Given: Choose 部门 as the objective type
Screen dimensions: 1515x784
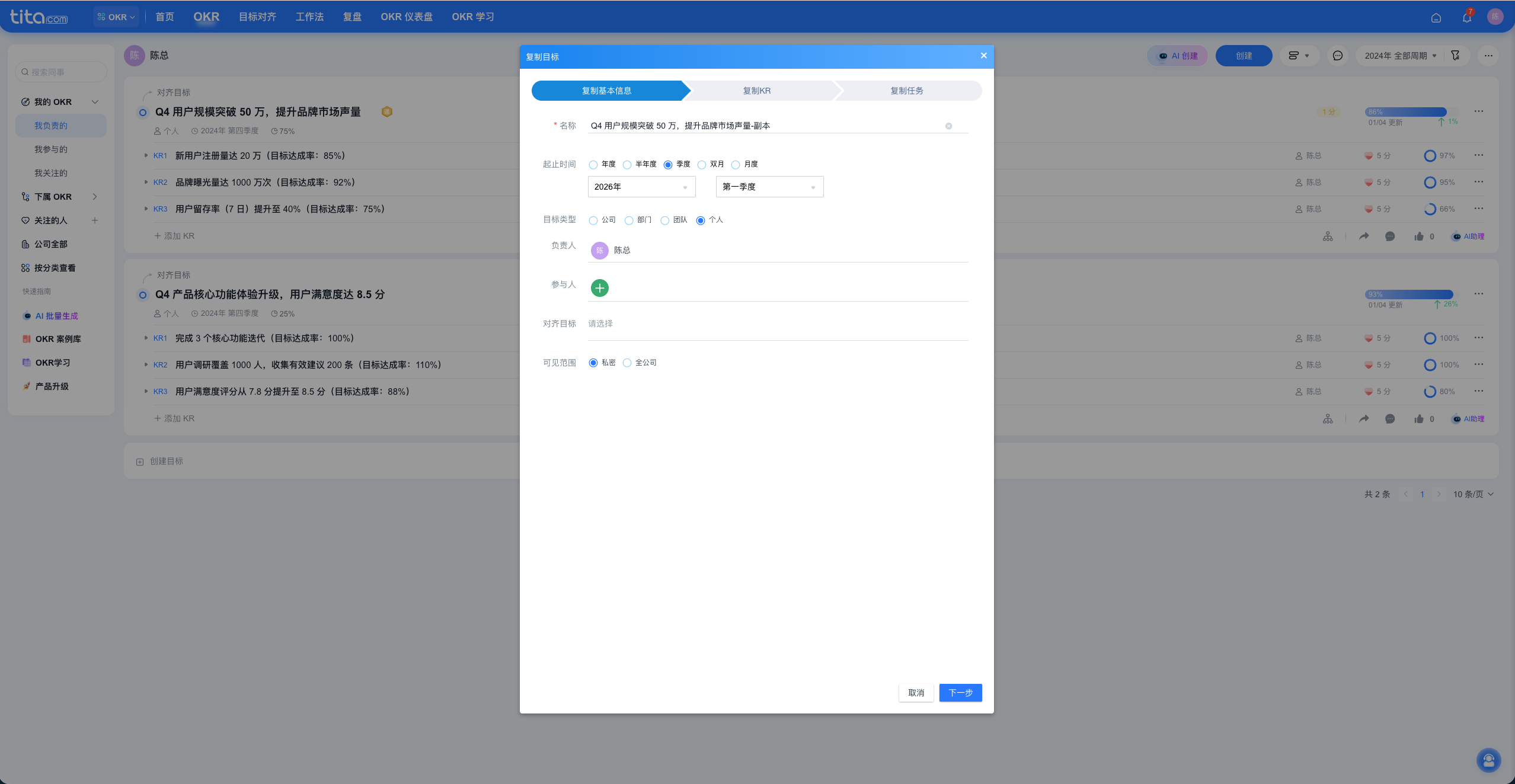Looking at the screenshot, I should click(629, 220).
